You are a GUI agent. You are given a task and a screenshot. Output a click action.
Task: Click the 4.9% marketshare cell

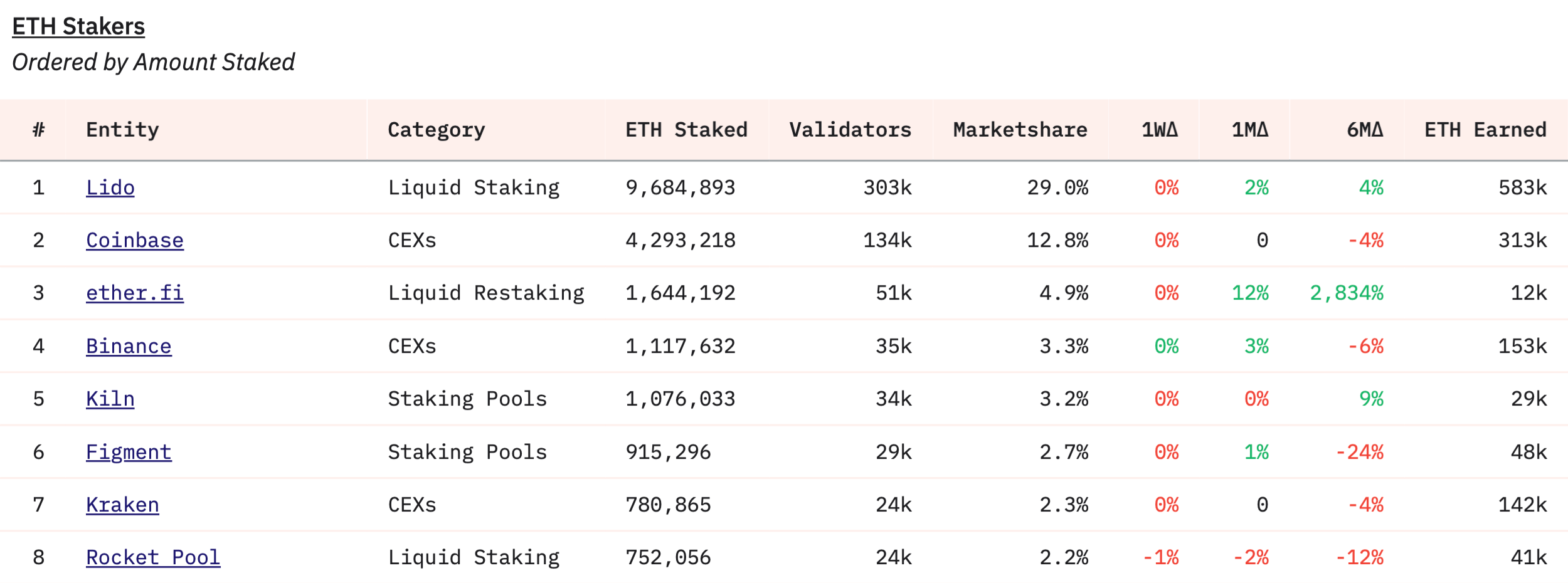click(x=1064, y=293)
